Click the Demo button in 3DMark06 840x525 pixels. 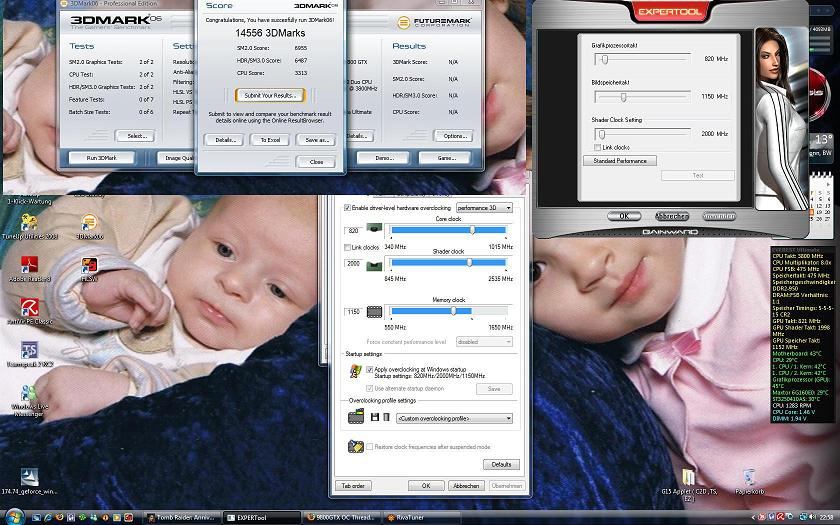coord(383,158)
